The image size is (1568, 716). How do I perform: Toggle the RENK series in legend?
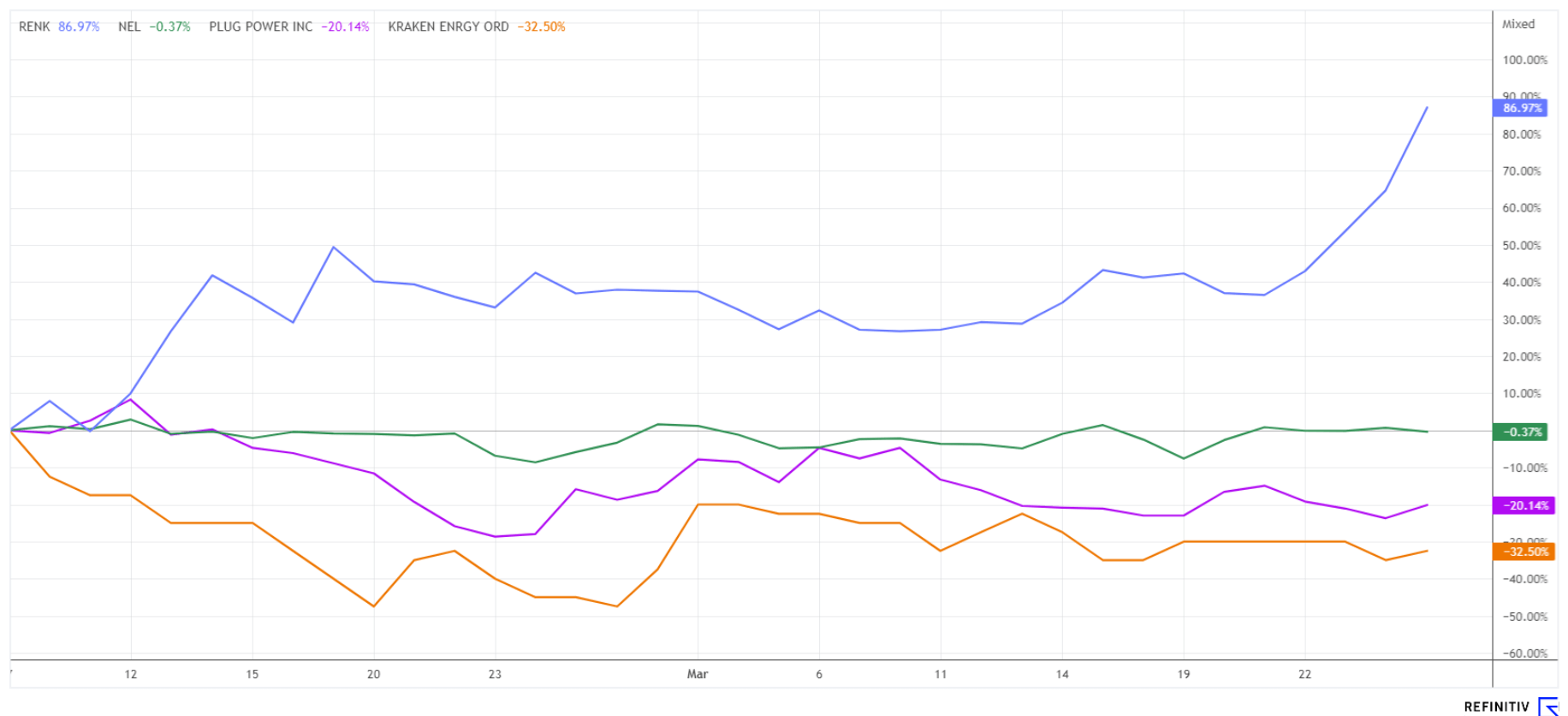[x=34, y=27]
